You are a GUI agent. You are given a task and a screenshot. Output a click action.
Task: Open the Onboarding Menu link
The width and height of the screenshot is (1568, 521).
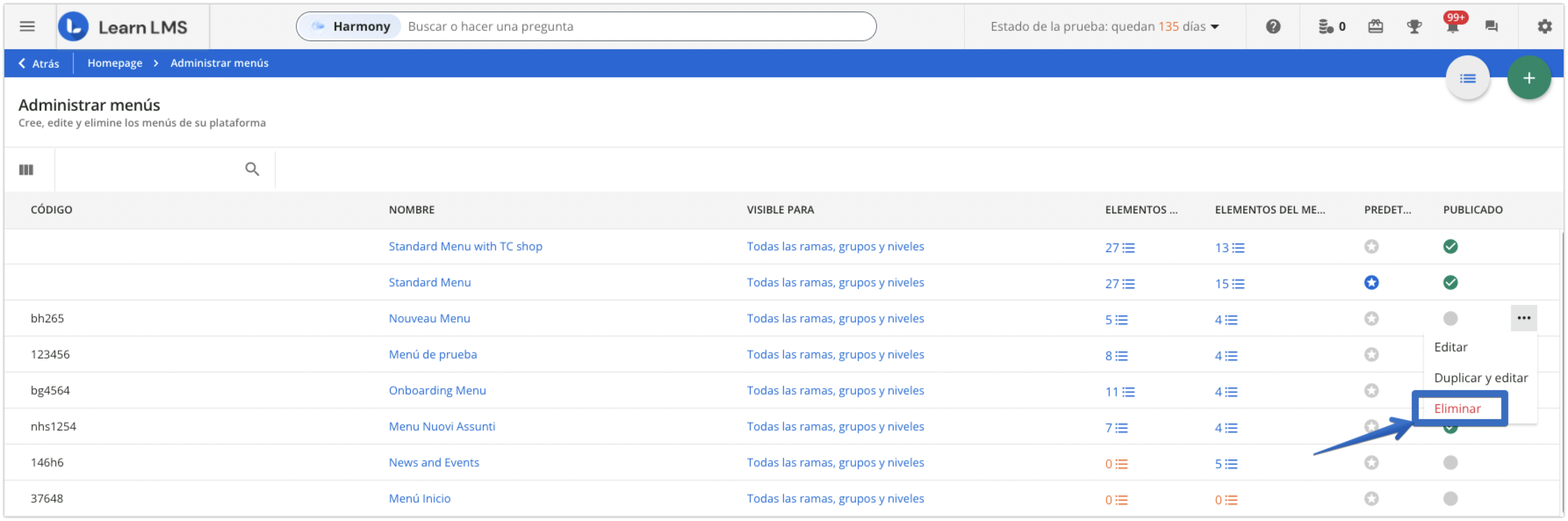[x=437, y=390]
